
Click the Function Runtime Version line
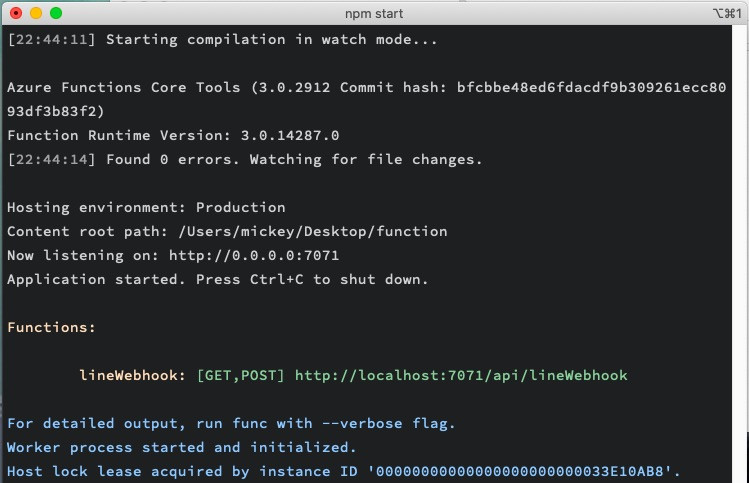(x=173, y=136)
